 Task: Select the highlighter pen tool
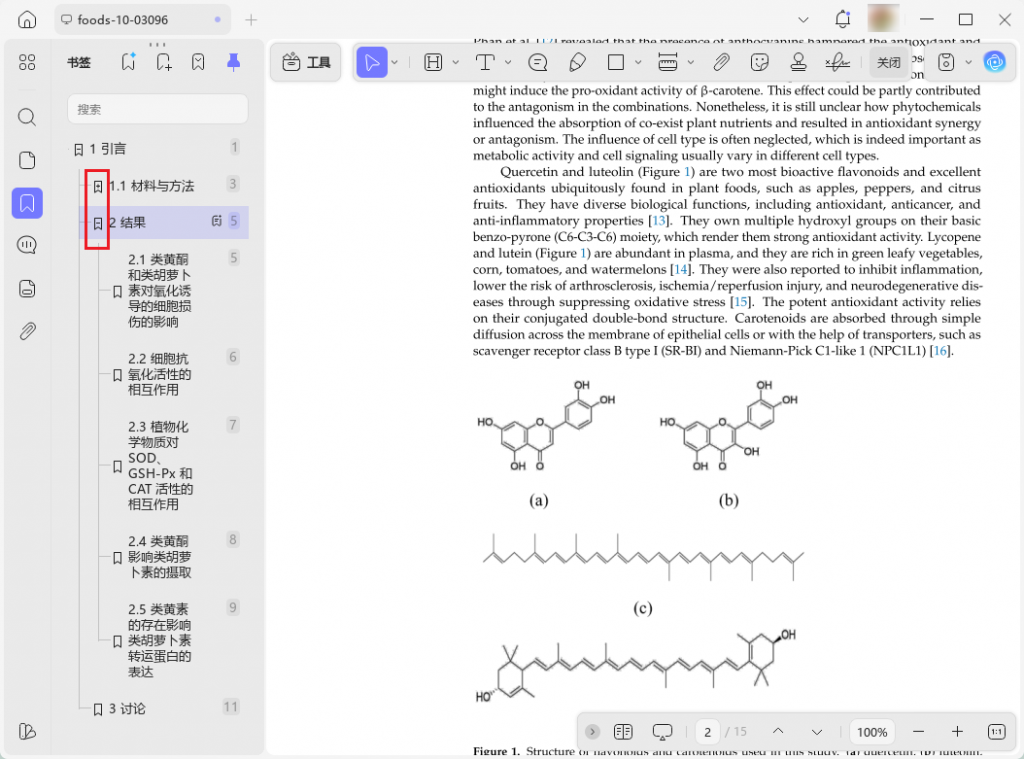[577, 62]
